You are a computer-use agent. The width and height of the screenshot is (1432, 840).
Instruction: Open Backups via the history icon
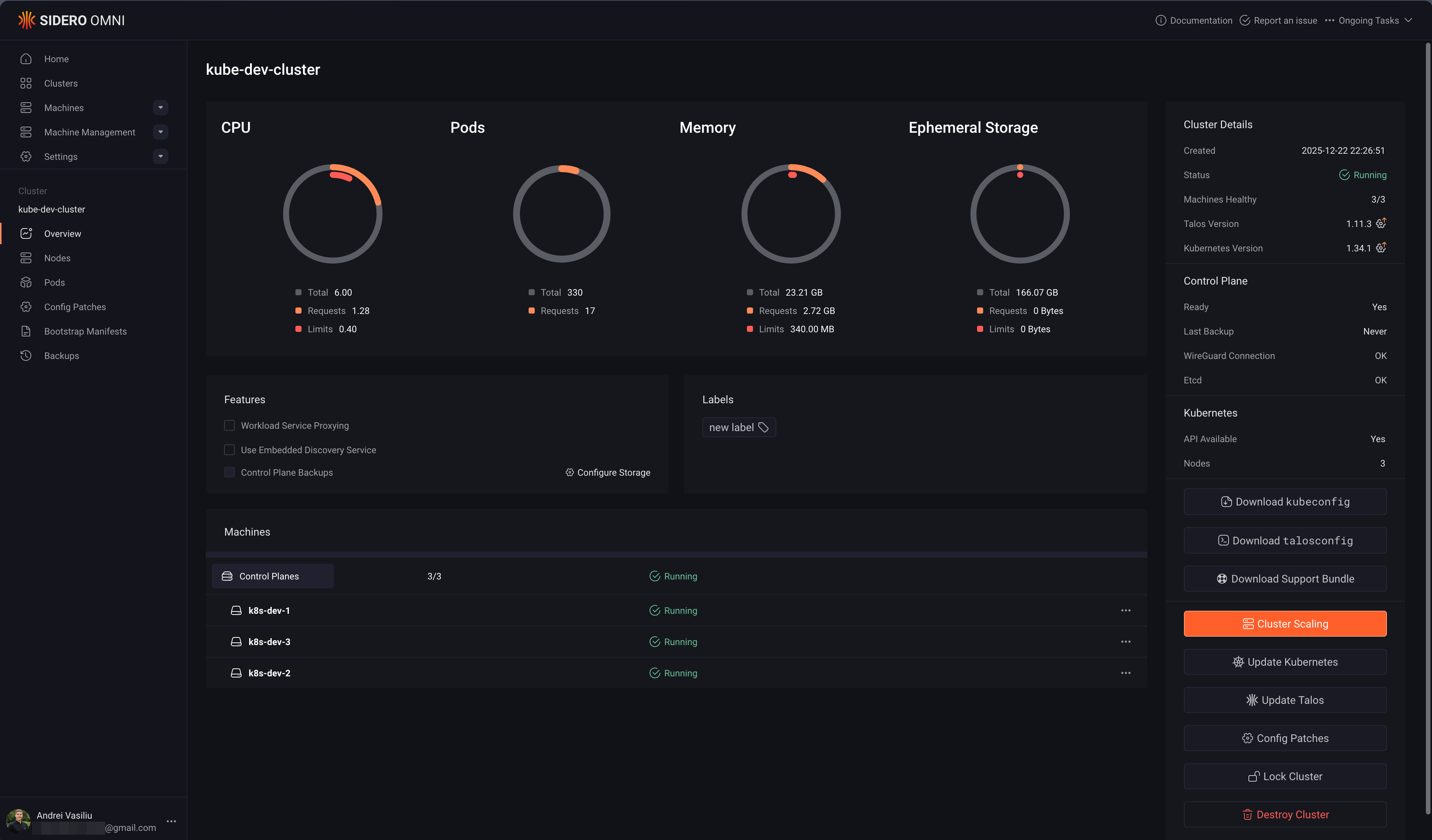coord(26,356)
